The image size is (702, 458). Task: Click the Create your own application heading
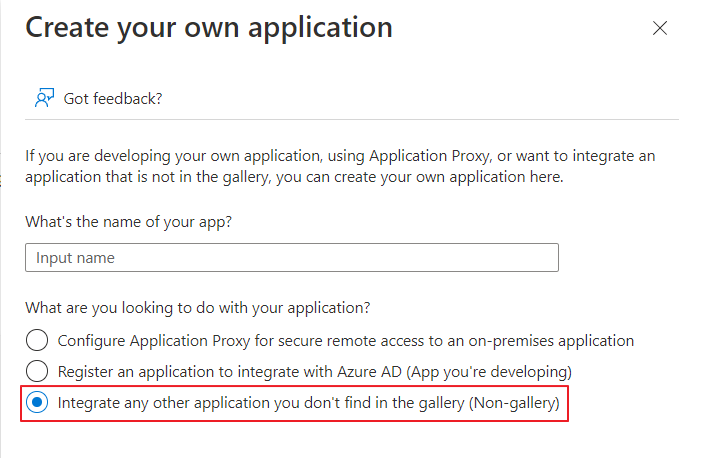coord(209,28)
